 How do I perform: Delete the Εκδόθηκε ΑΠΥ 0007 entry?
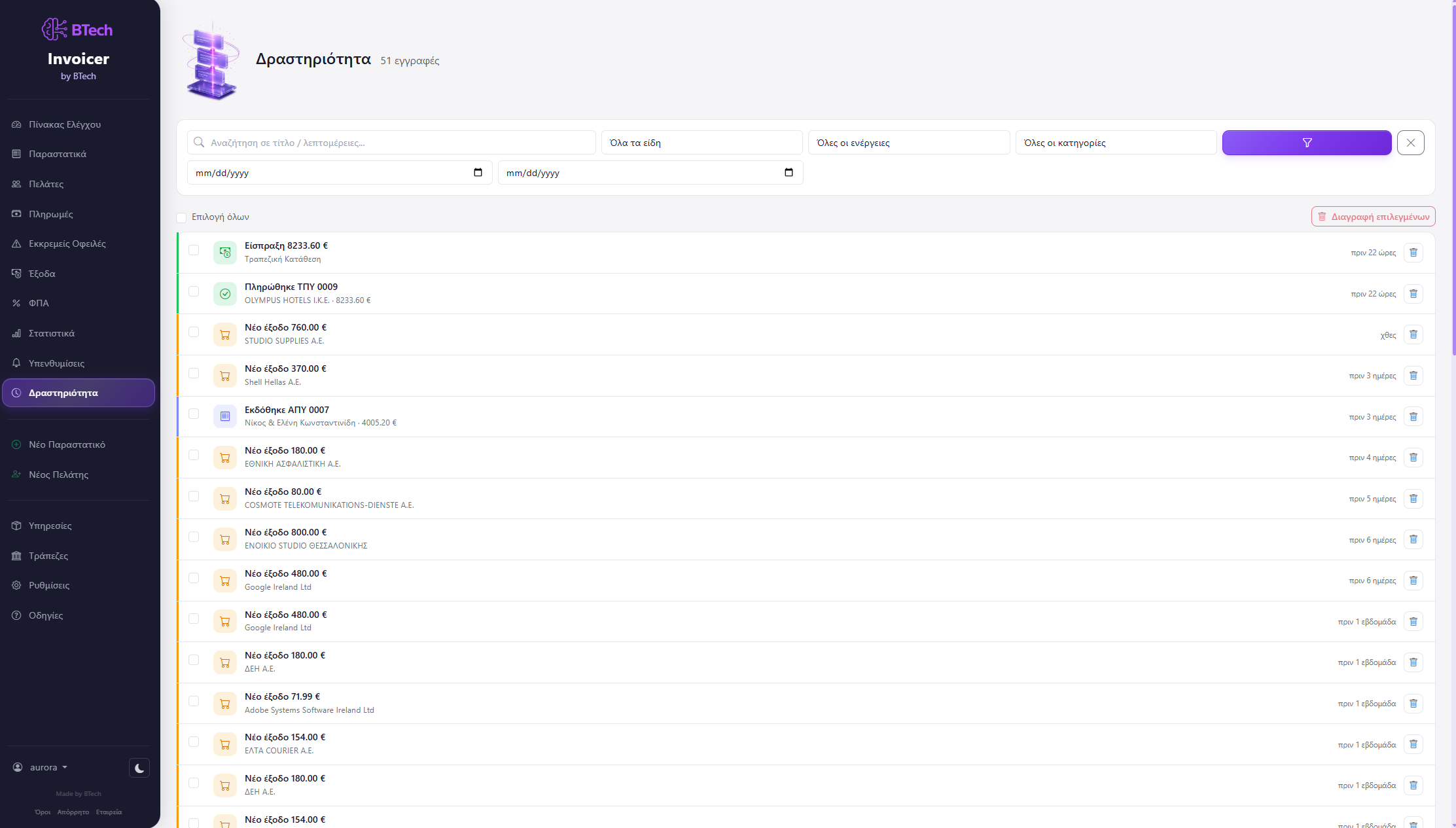point(1413,417)
